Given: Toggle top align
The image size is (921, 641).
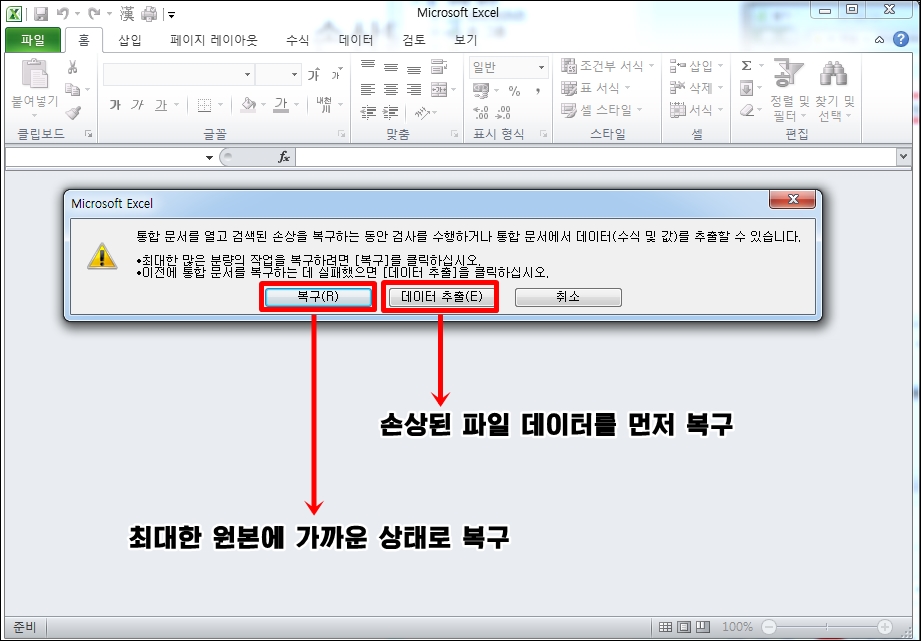Looking at the screenshot, I should [368, 66].
